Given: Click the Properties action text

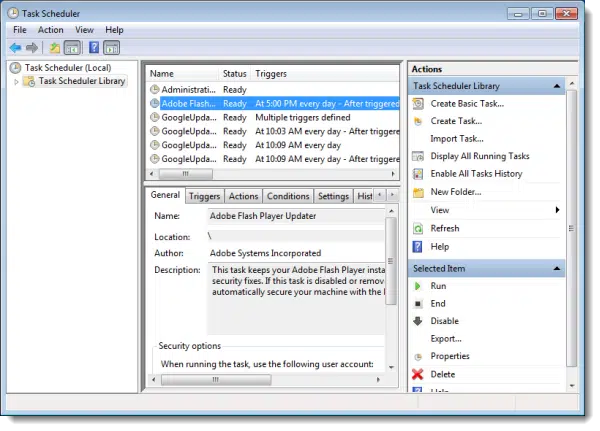Looking at the screenshot, I should tap(450, 356).
